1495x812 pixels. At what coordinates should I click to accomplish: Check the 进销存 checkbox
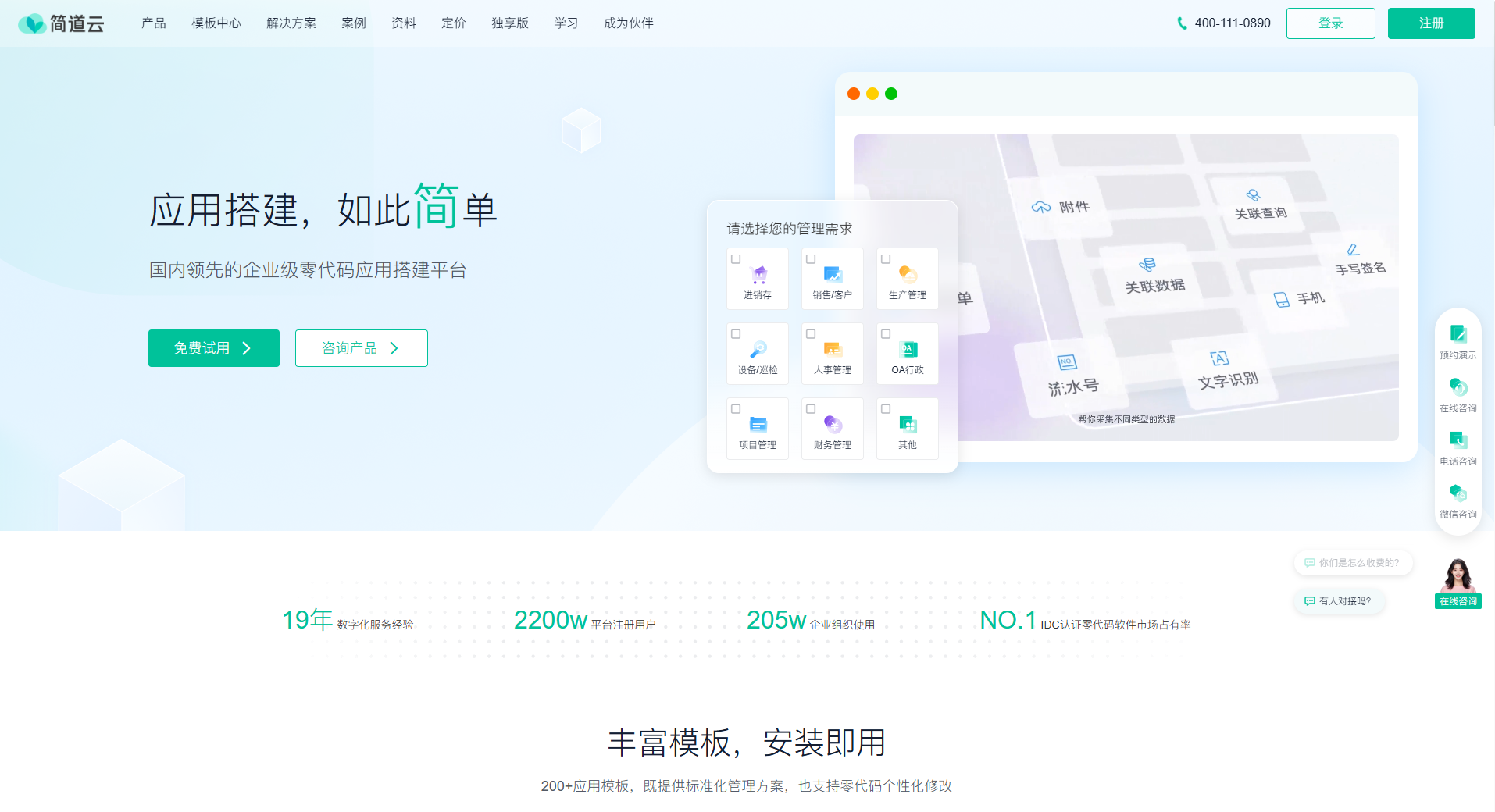pos(736,259)
